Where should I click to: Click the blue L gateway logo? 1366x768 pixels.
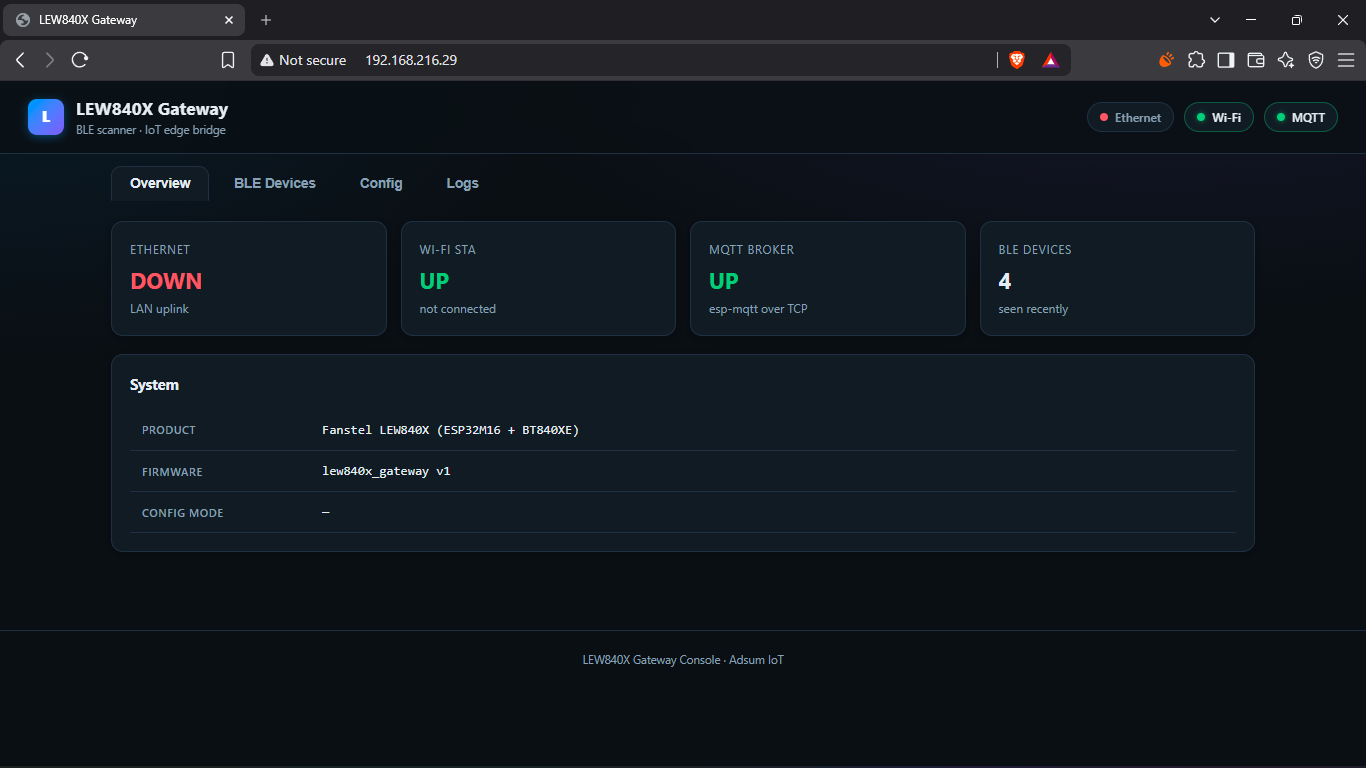46,117
